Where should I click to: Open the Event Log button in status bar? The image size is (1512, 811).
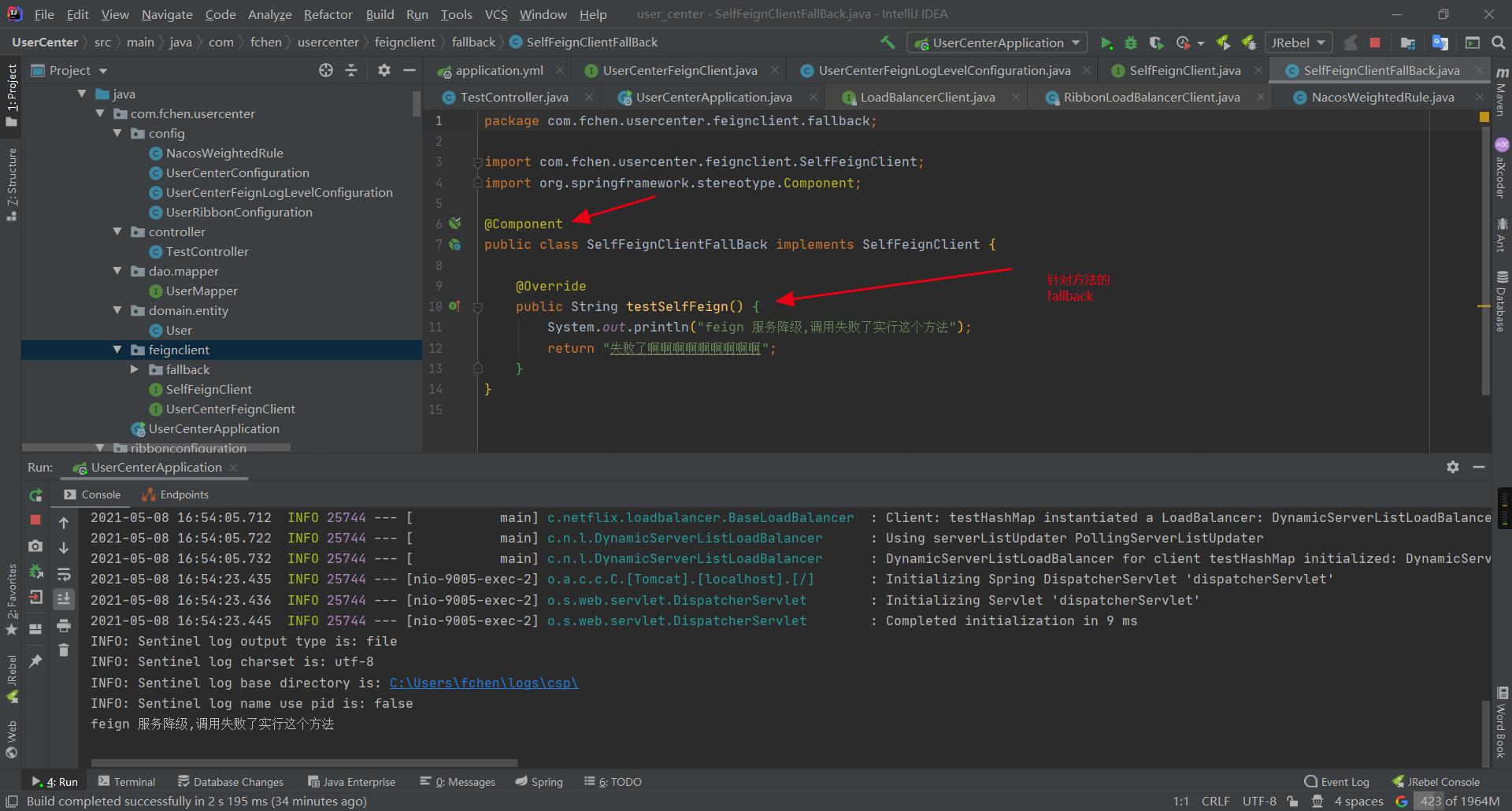1336,781
